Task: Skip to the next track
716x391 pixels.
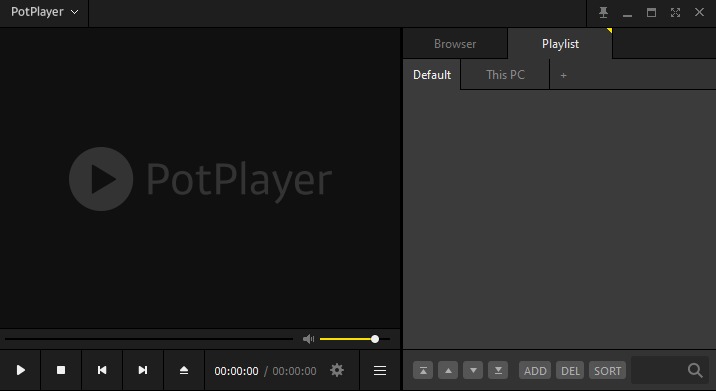Action: 142,370
